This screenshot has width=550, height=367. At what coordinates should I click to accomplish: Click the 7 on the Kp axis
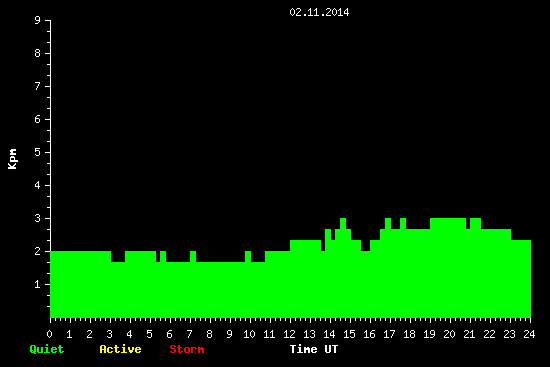click(38, 86)
